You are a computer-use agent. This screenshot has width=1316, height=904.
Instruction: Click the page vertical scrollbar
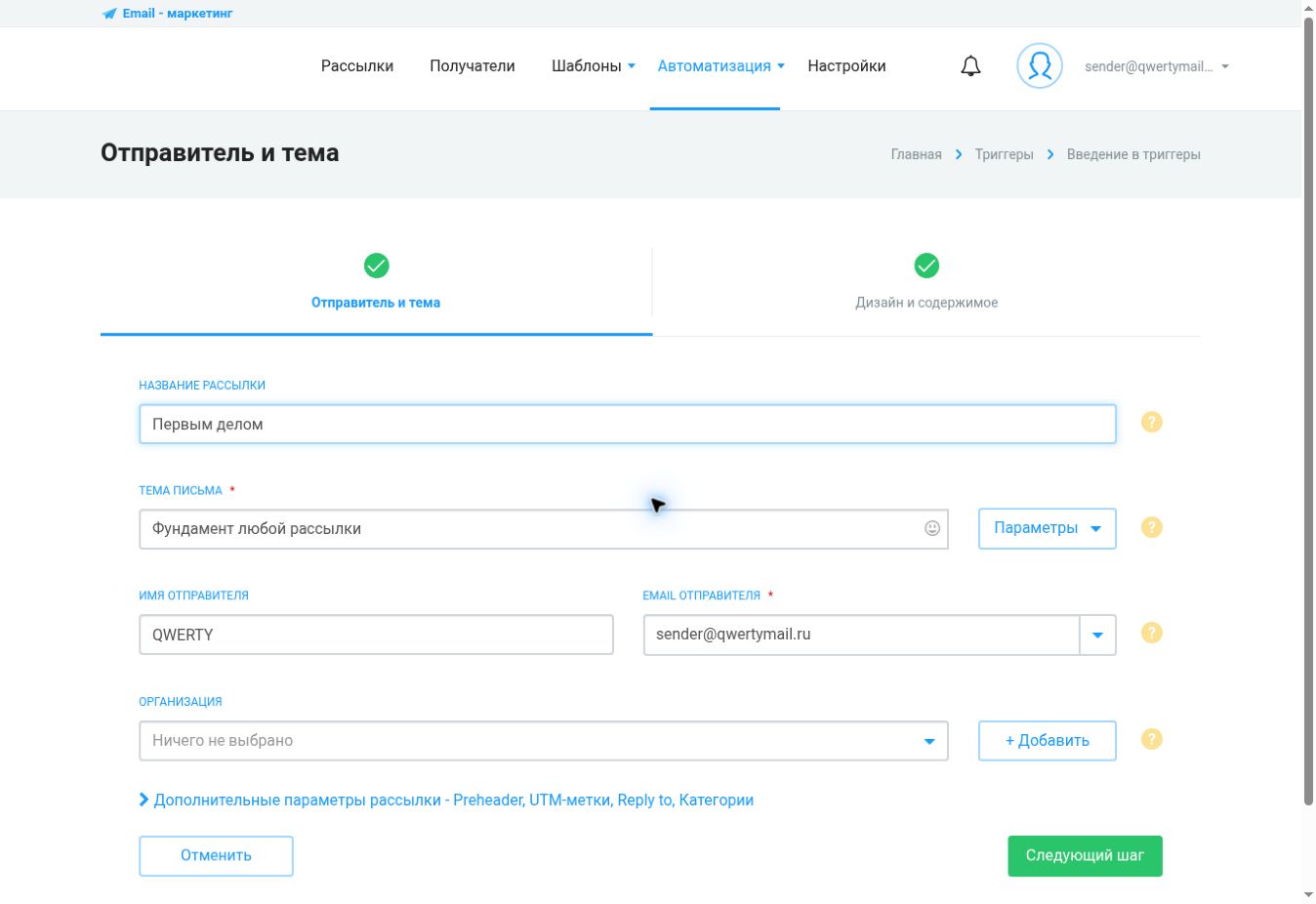click(x=1308, y=410)
